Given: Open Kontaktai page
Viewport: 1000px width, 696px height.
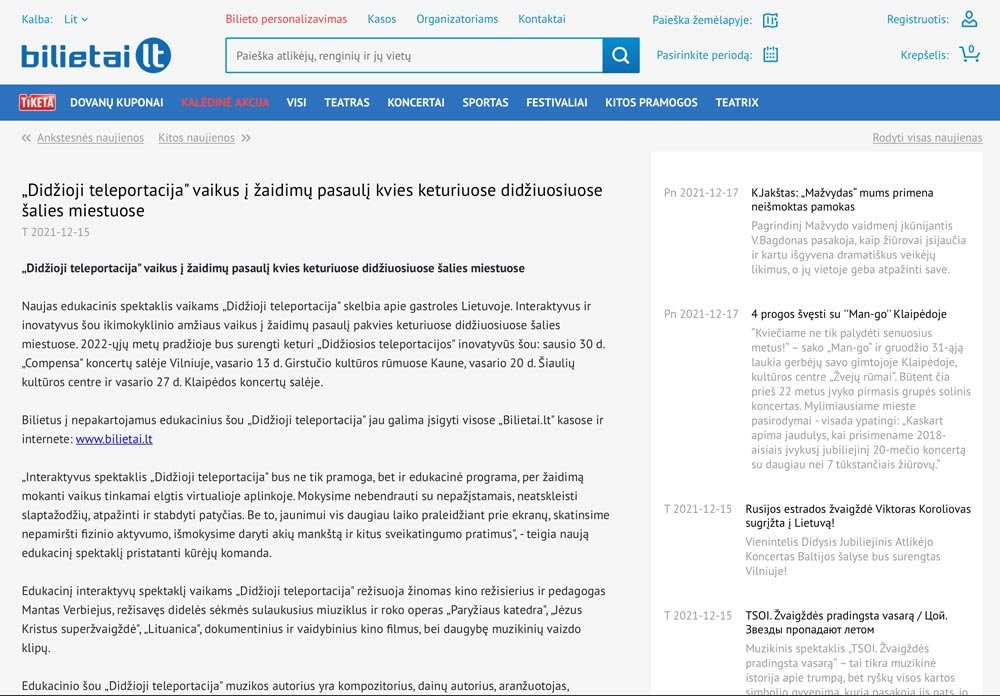Looking at the screenshot, I should pyautogui.click(x=541, y=19).
